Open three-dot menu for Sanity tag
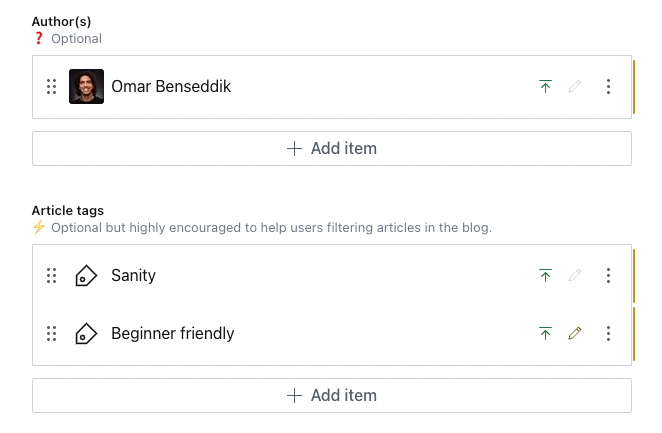 609,275
